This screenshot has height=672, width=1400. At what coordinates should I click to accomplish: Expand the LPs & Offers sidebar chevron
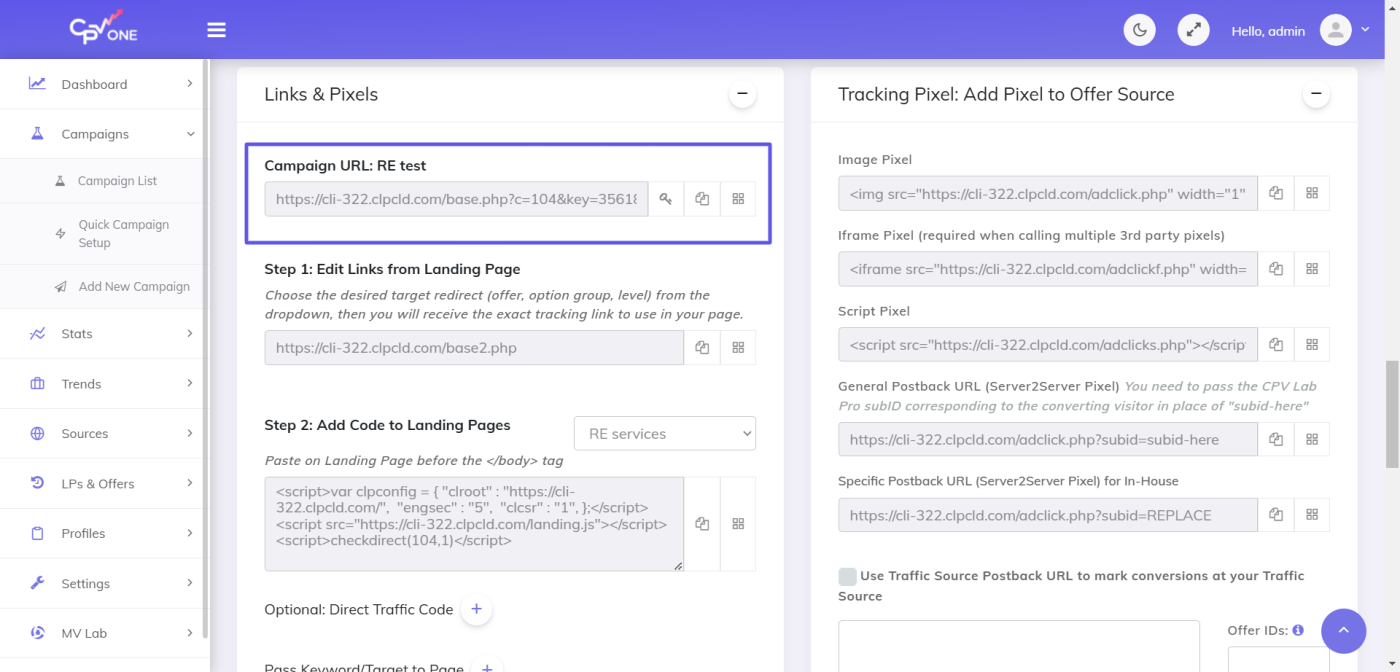pyautogui.click(x=190, y=484)
